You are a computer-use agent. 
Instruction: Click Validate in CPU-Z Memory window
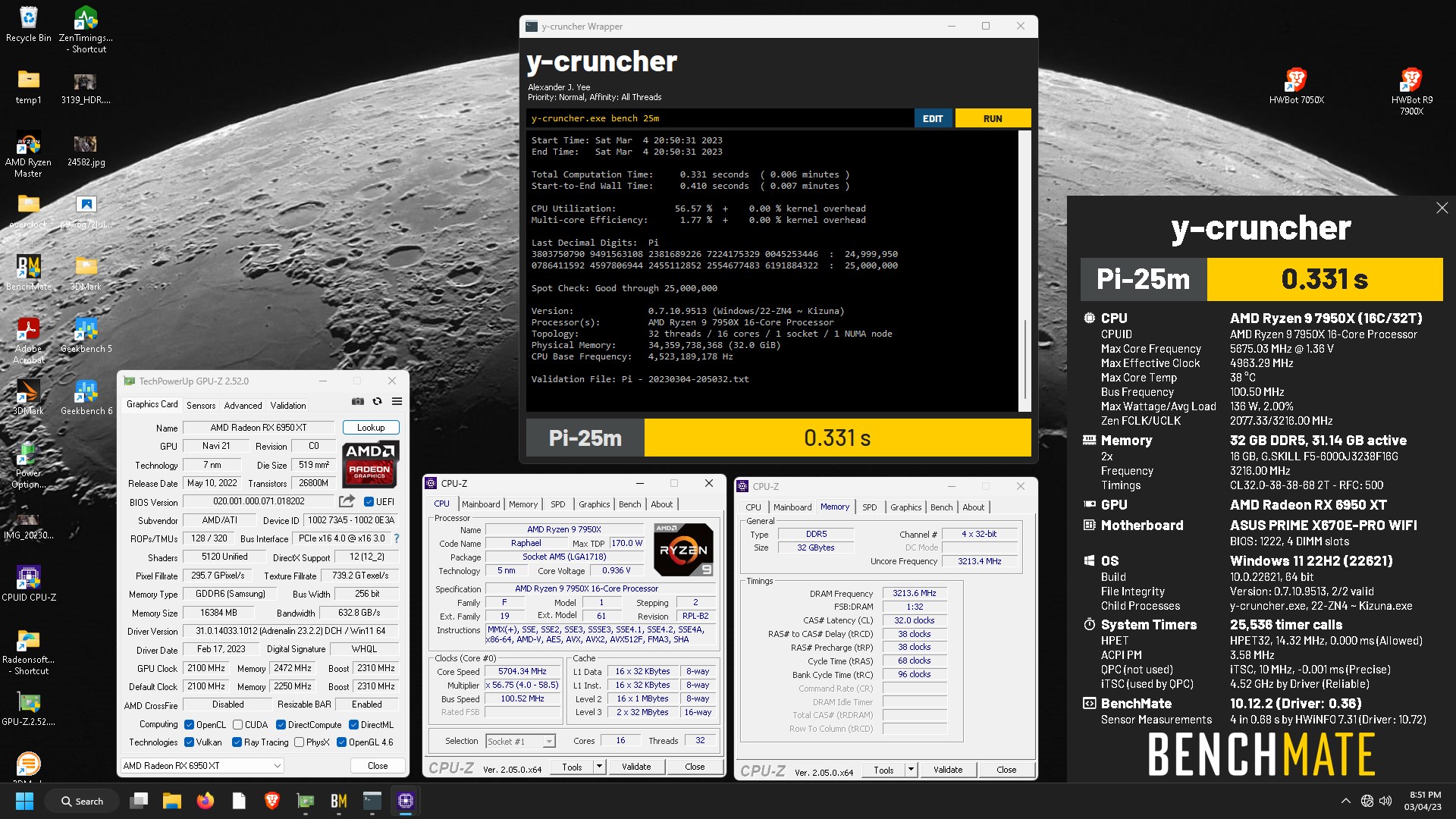click(x=948, y=770)
